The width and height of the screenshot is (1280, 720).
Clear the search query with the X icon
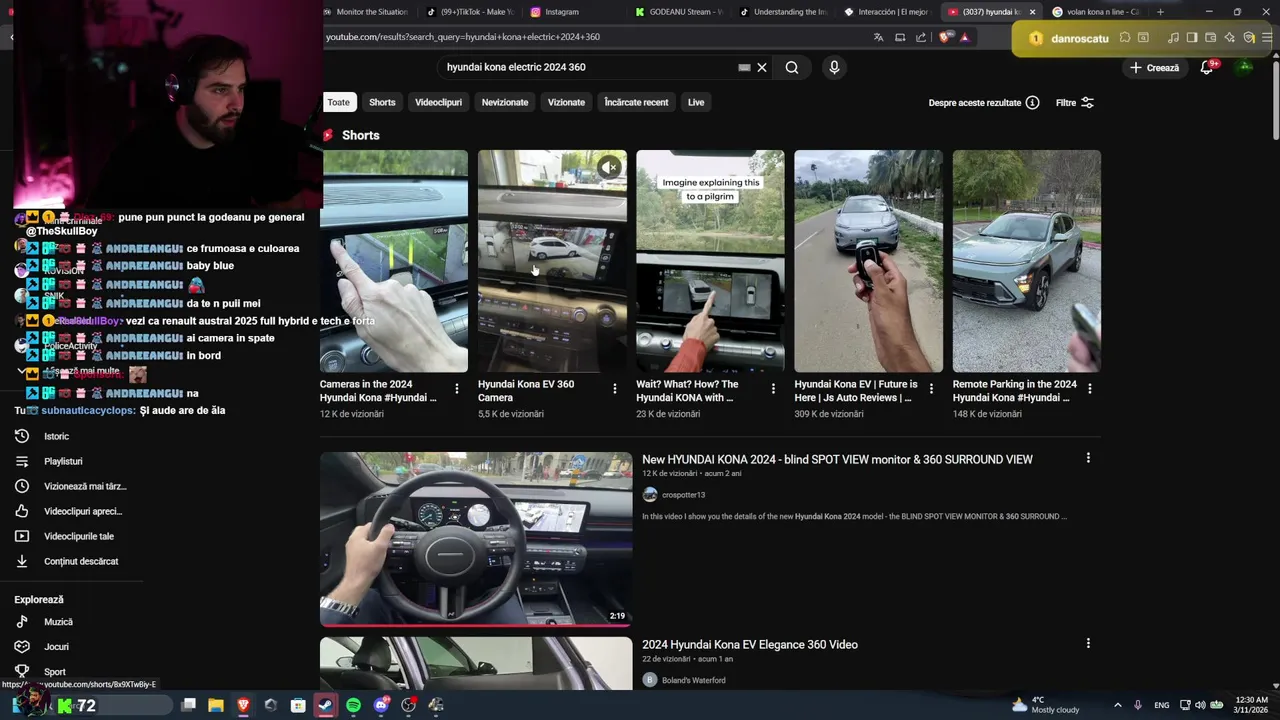[x=762, y=68]
